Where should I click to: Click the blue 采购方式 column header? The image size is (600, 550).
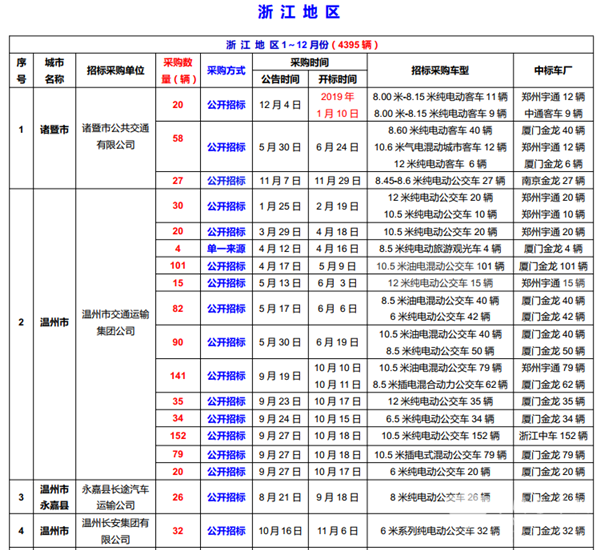coord(226,71)
